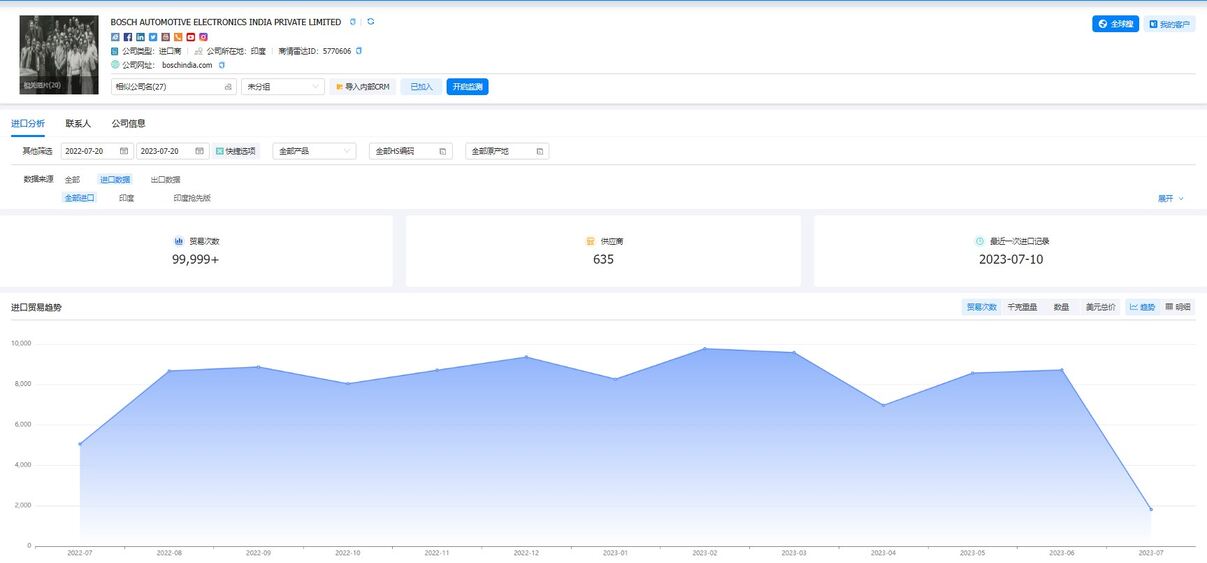Switch chart metric to 数量

point(1061,307)
